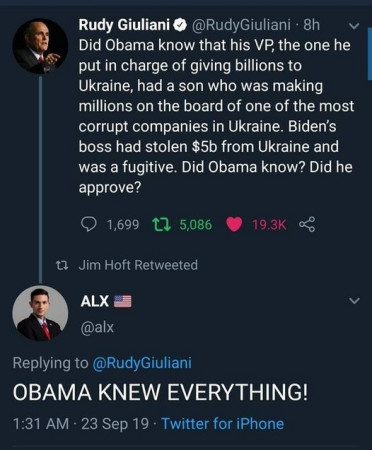Click the ALX display name
This screenshot has height=450, width=372.
[95, 301]
